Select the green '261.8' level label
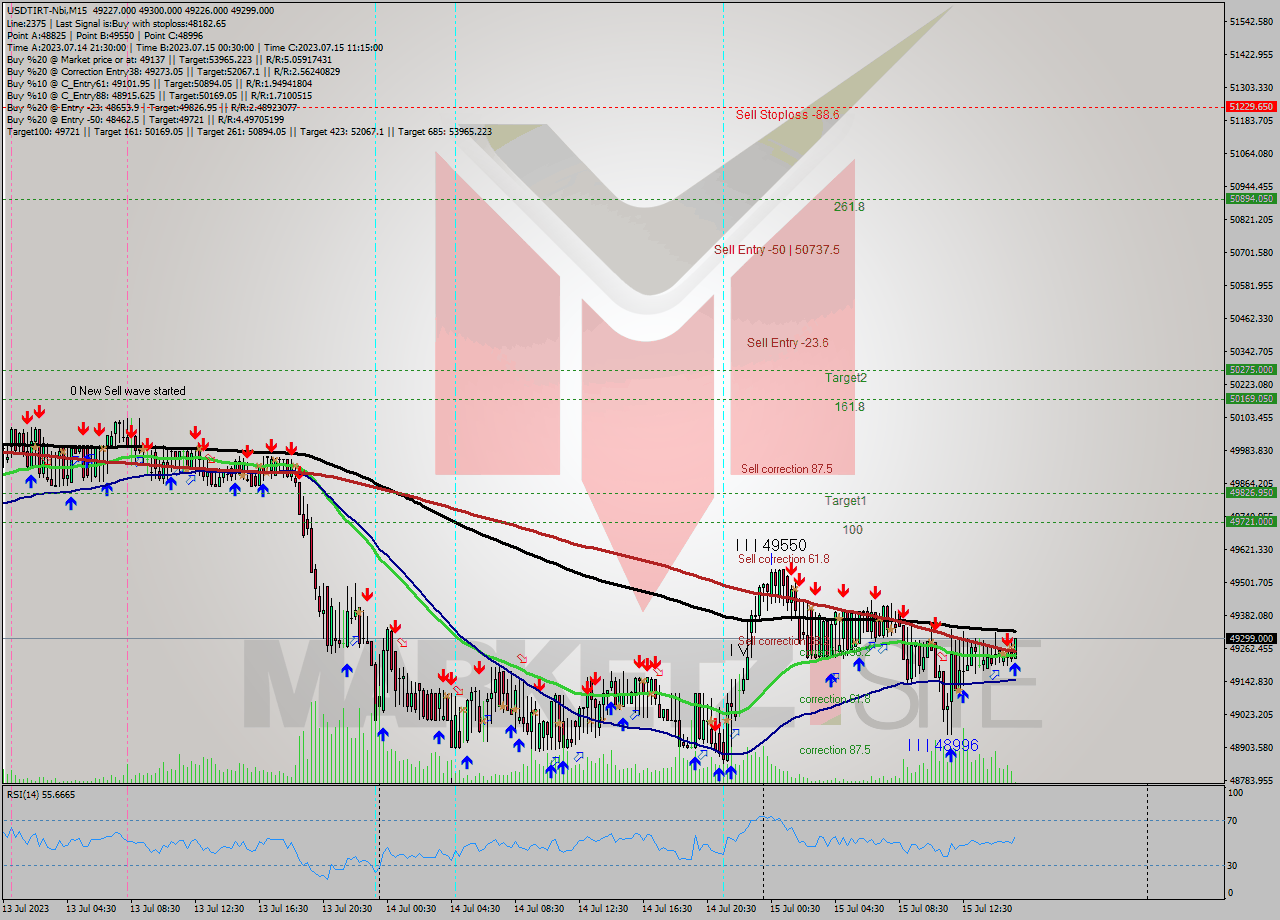The width and height of the screenshot is (1280, 920). 849,207
